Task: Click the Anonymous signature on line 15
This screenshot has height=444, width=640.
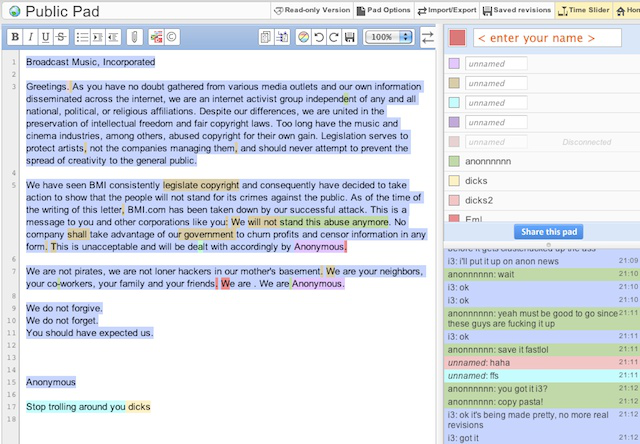Action: point(51,382)
